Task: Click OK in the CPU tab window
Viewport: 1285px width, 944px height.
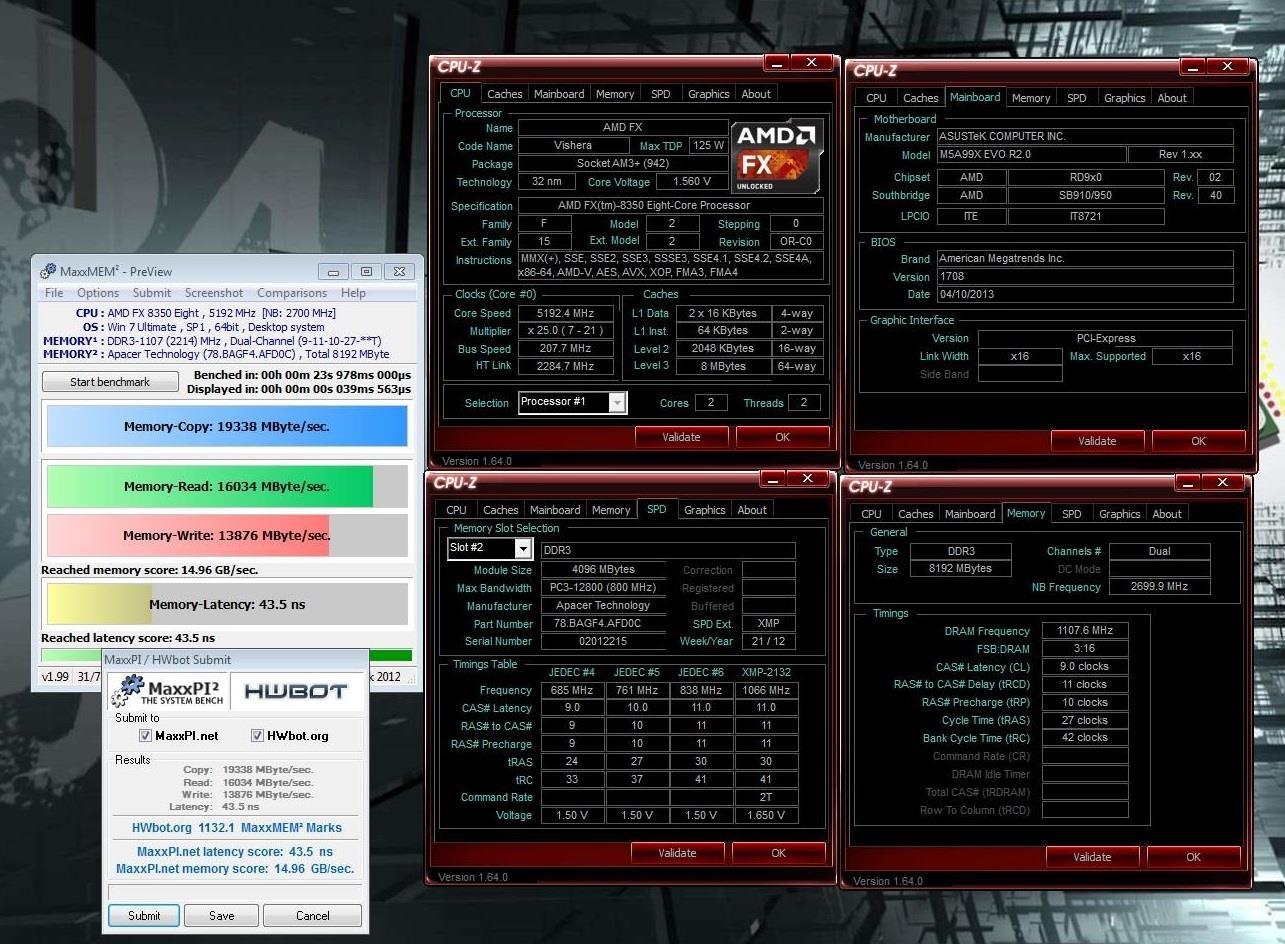Action: pyautogui.click(x=783, y=437)
